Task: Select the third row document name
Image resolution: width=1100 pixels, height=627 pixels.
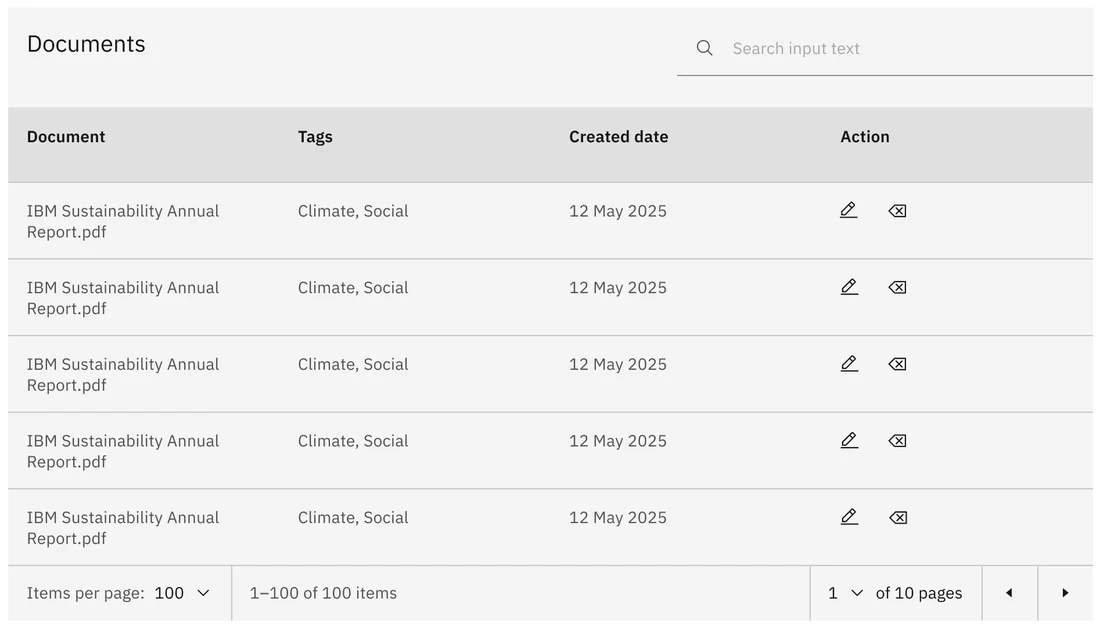Action: click(x=123, y=375)
